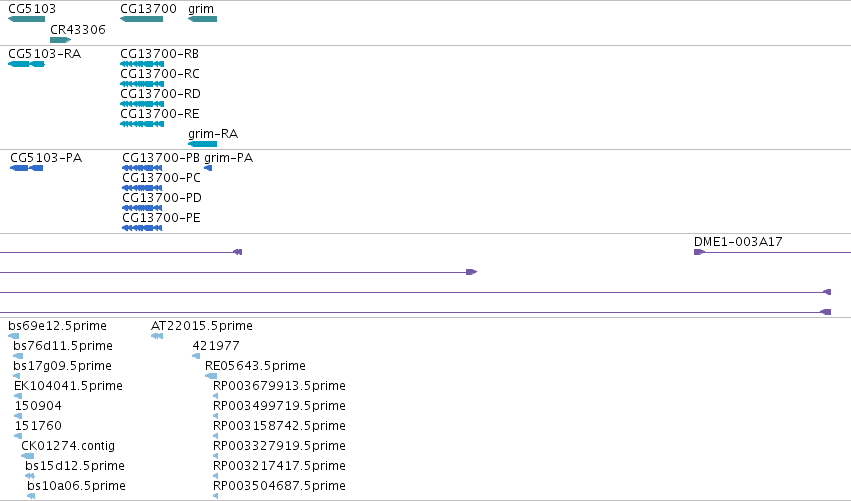Open the CG13700 gene label
The height and width of the screenshot is (501, 851).
pos(148,9)
